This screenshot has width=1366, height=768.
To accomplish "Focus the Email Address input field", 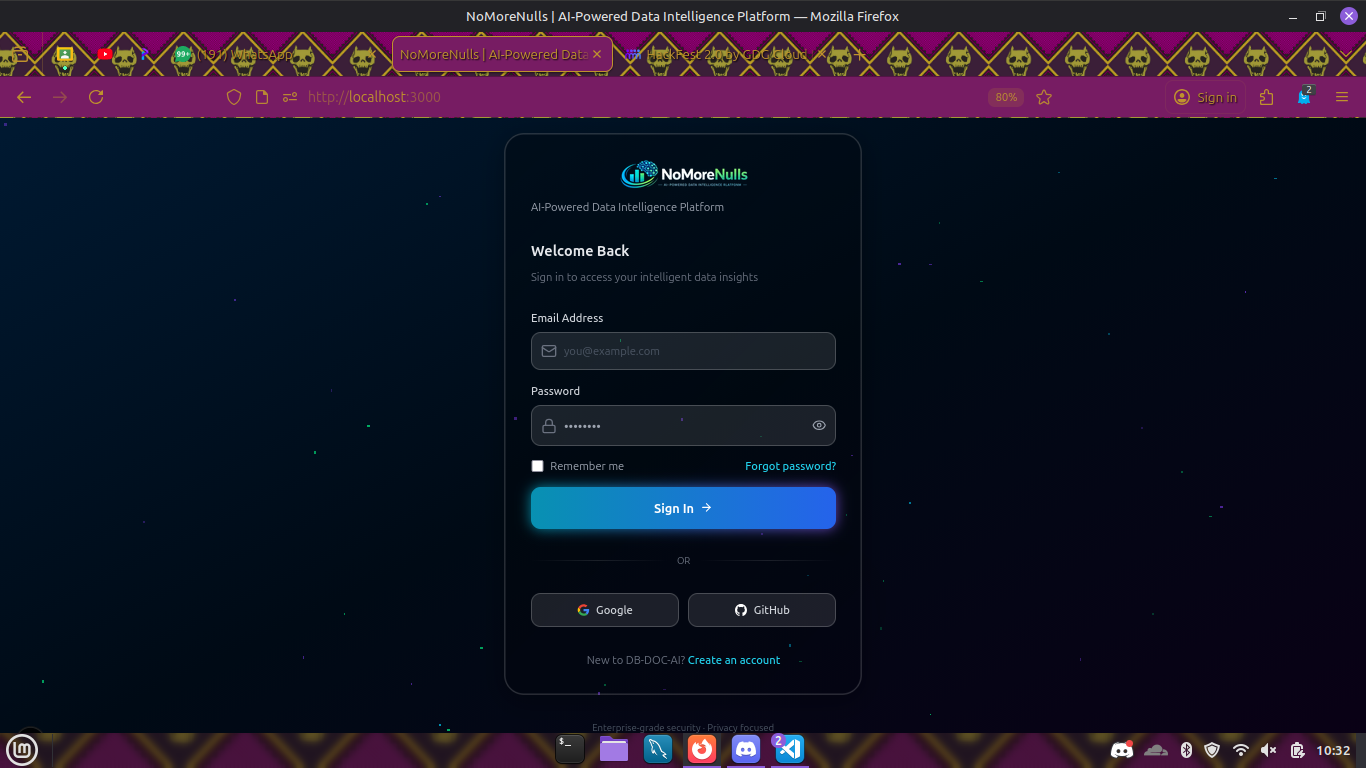I will click(x=683, y=351).
